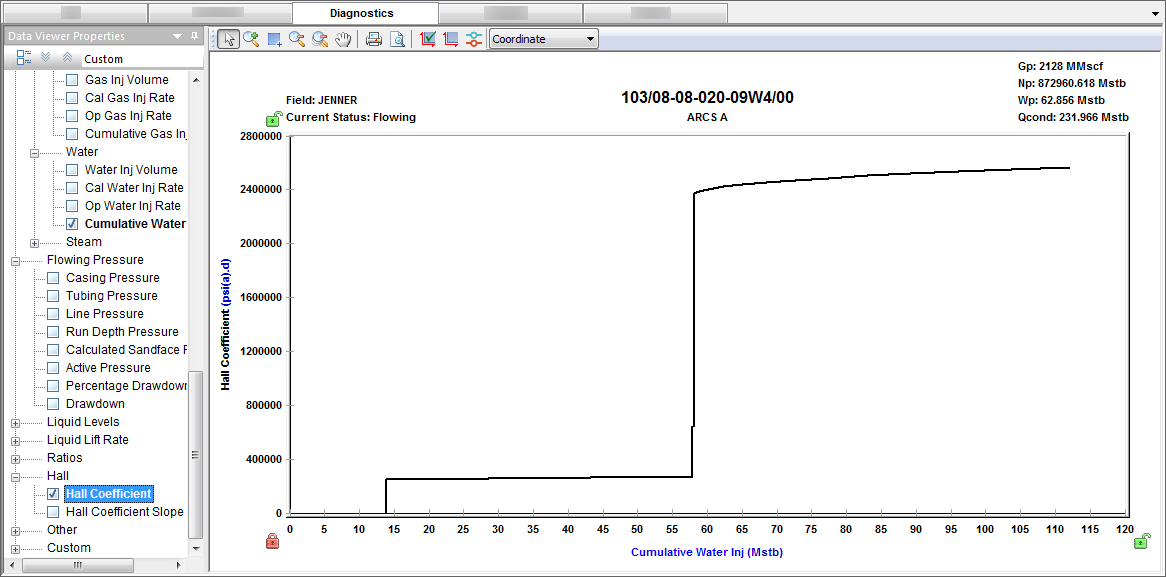1166x577 pixels.
Task: Check the Cal Gas Inj Rate box
Action: coord(72,97)
